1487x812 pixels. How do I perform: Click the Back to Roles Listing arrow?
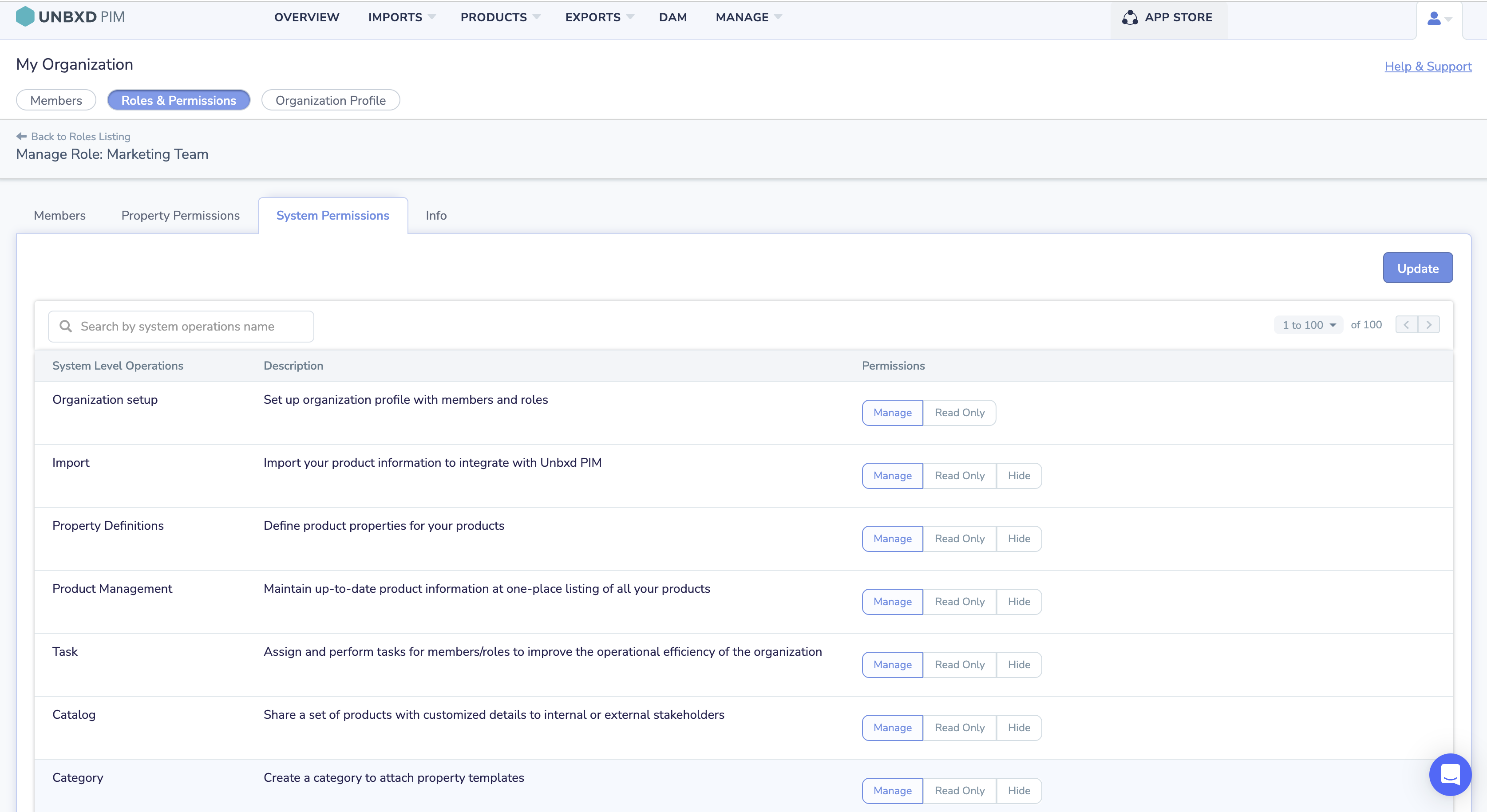[x=21, y=136]
